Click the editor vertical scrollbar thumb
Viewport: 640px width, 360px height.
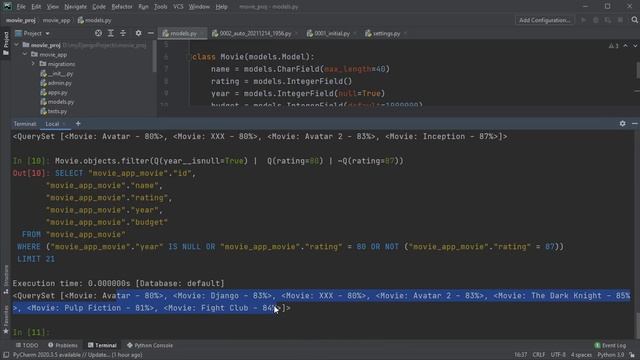click(x=638, y=70)
